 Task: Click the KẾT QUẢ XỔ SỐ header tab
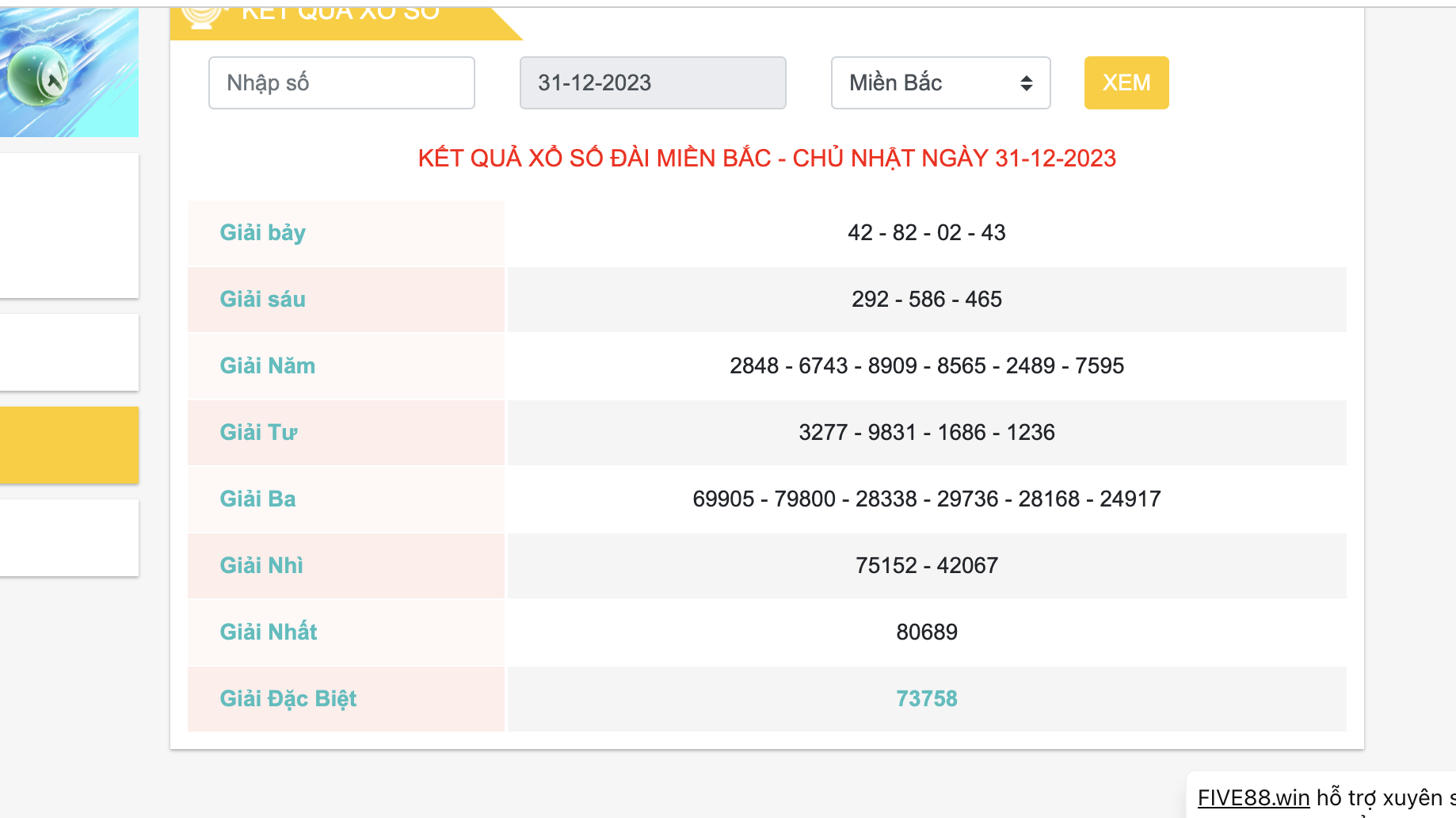coord(341,16)
